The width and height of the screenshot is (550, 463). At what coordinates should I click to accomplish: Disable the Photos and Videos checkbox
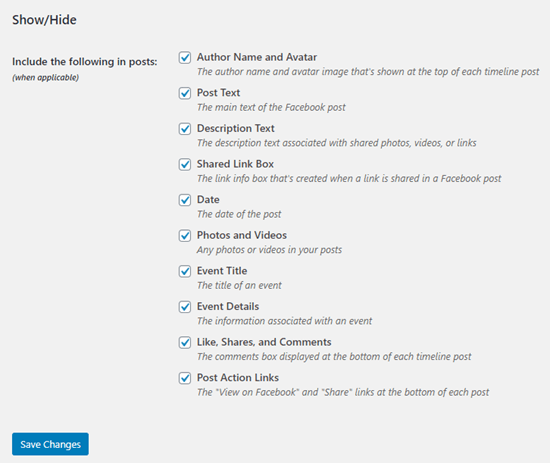tap(185, 236)
